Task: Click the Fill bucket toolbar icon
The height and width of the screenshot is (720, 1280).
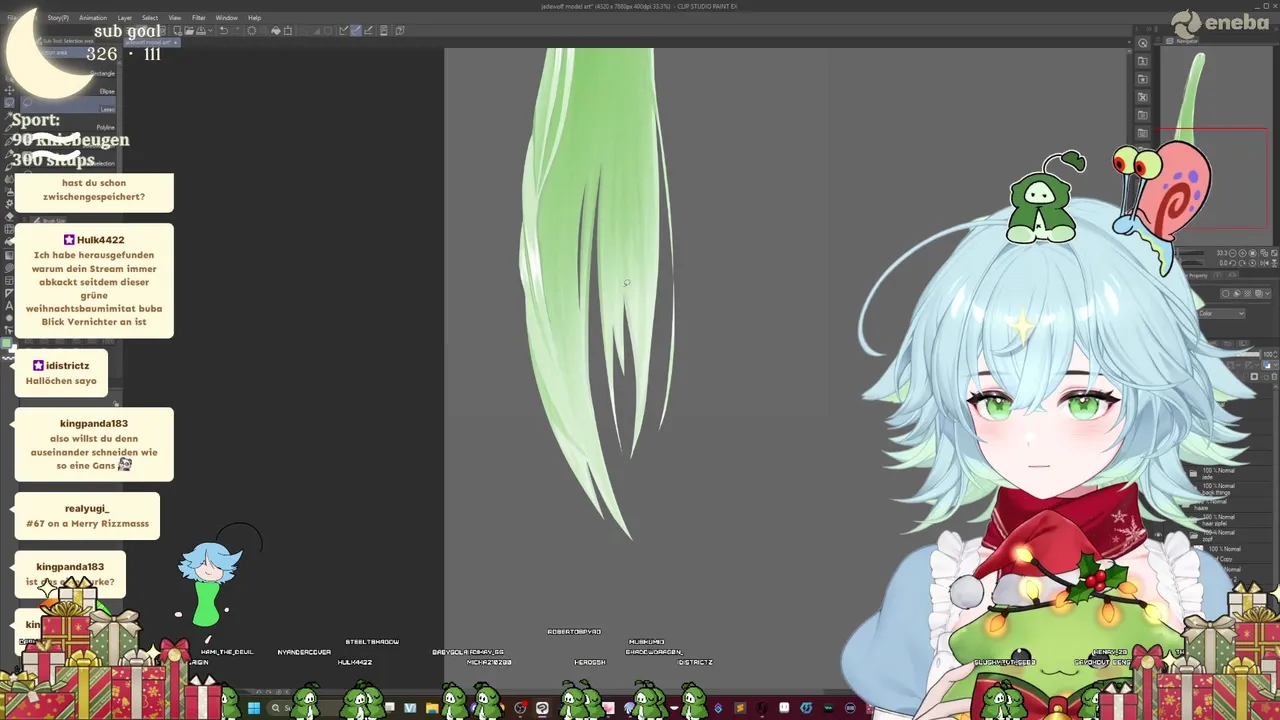Action: pos(276,30)
